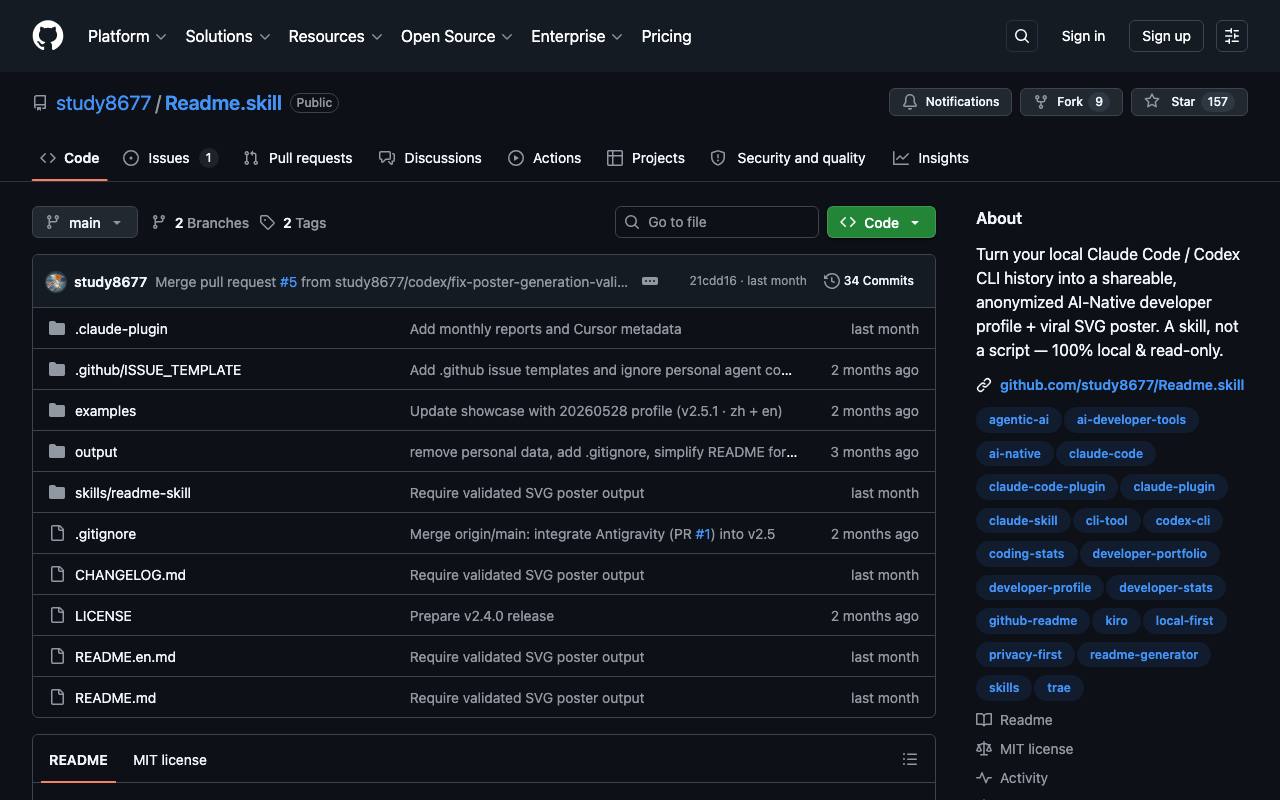Open the README outline list icon
1280x800 pixels.
[910, 760]
